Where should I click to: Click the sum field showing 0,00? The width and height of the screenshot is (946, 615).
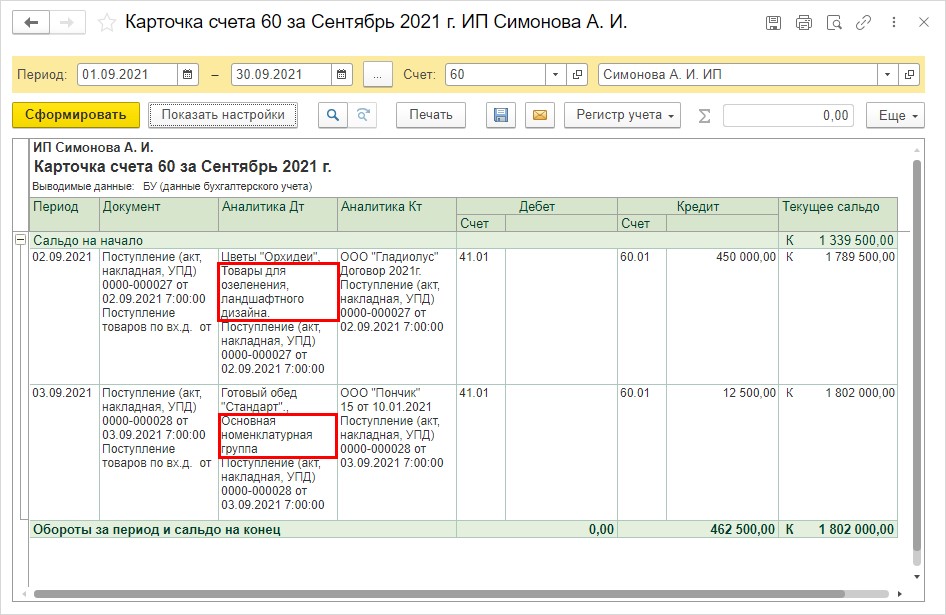tap(788, 115)
